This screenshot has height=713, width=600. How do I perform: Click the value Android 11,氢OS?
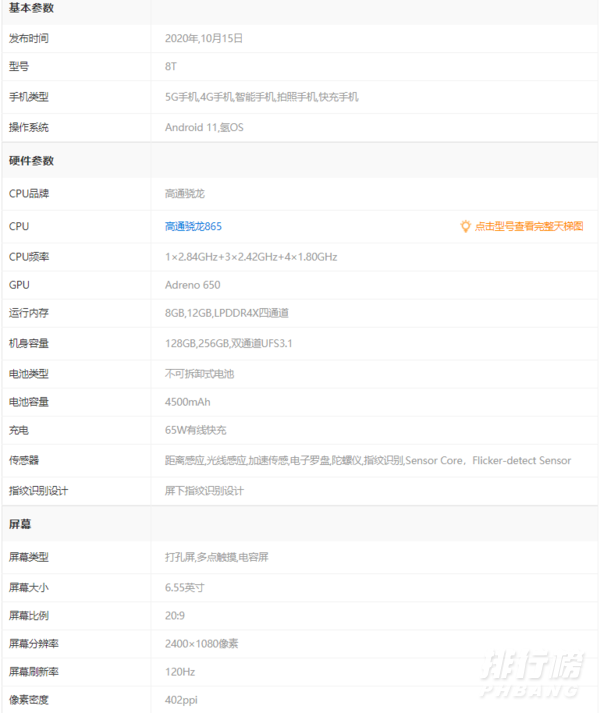click(204, 127)
